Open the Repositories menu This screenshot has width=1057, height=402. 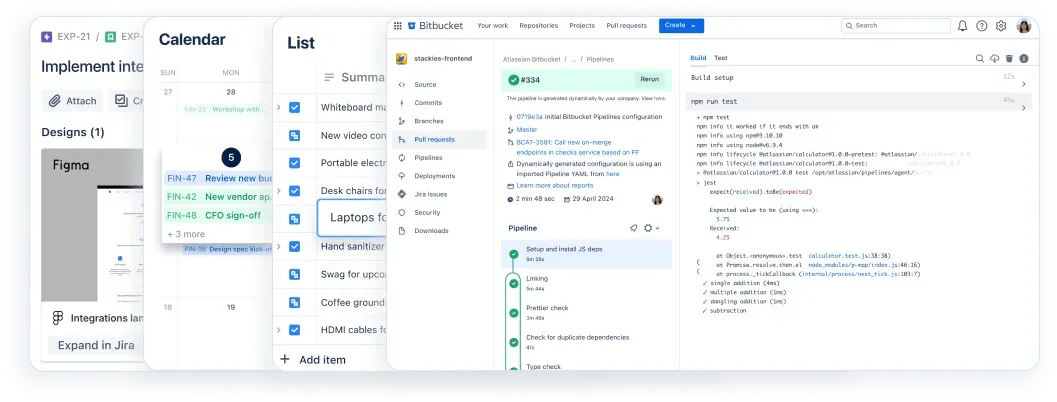tap(539, 26)
